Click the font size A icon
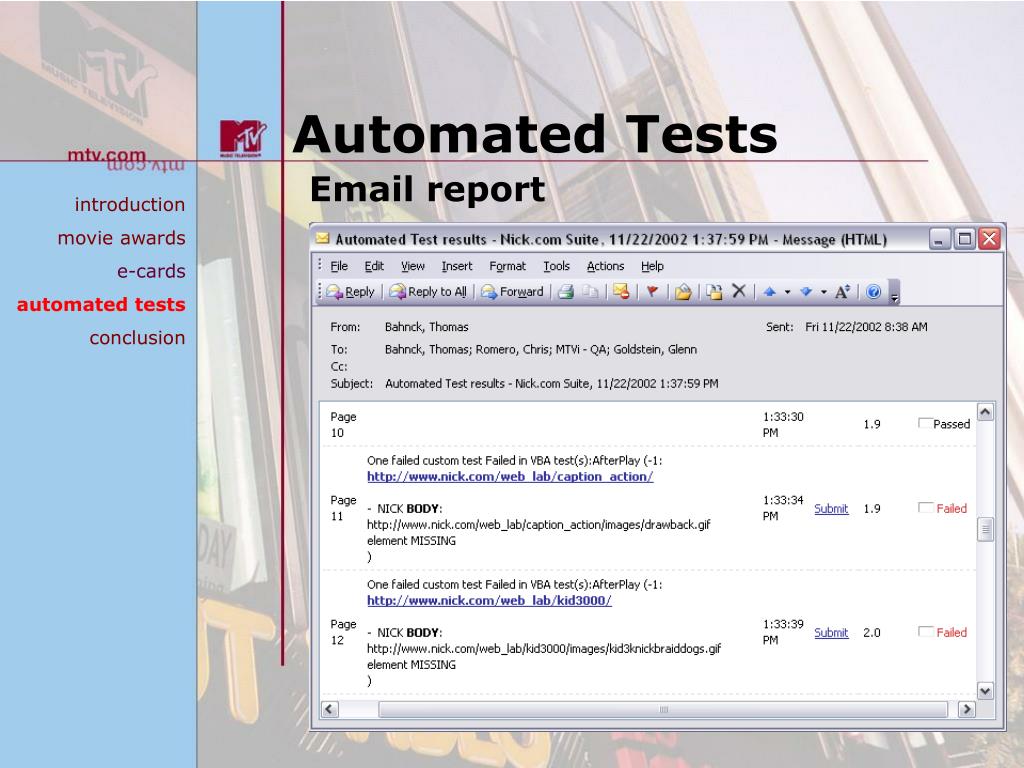1024x768 pixels. 842,291
